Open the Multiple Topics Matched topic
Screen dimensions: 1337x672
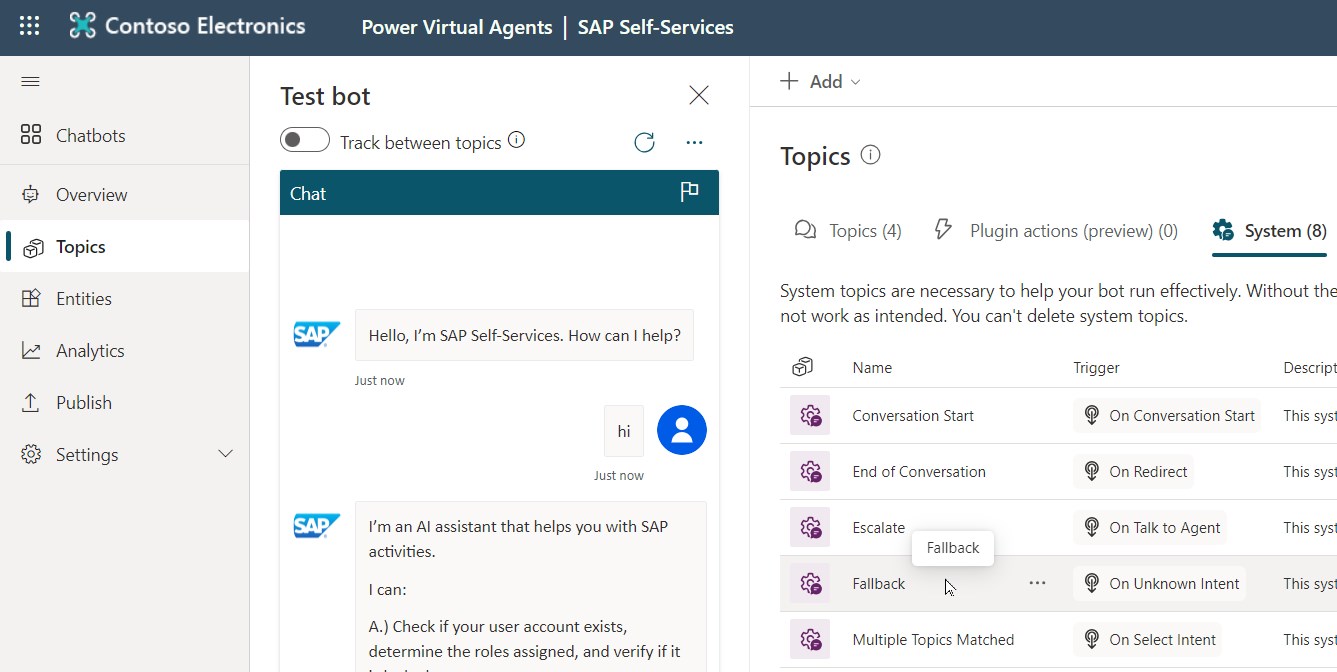coord(933,640)
